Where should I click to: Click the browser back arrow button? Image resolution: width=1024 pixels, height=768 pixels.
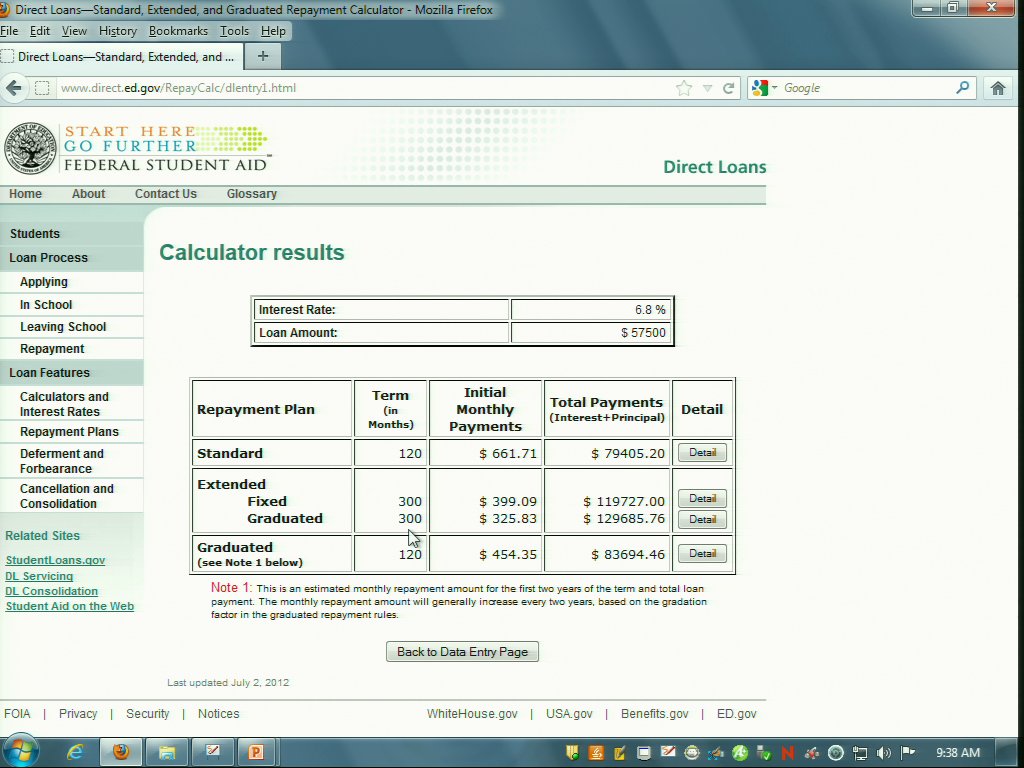pos(14,88)
